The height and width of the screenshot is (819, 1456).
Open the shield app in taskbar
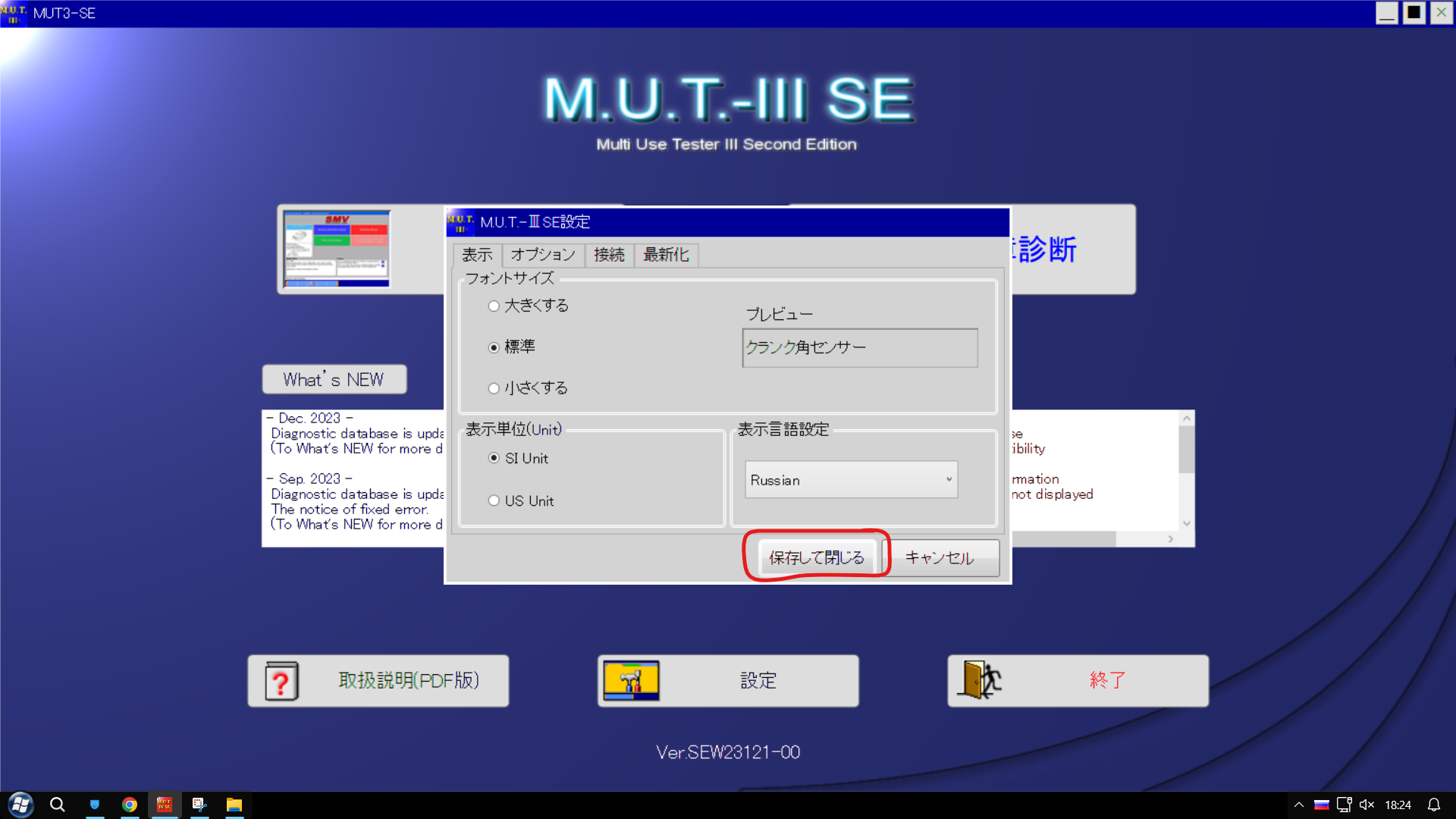click(95, 805)
